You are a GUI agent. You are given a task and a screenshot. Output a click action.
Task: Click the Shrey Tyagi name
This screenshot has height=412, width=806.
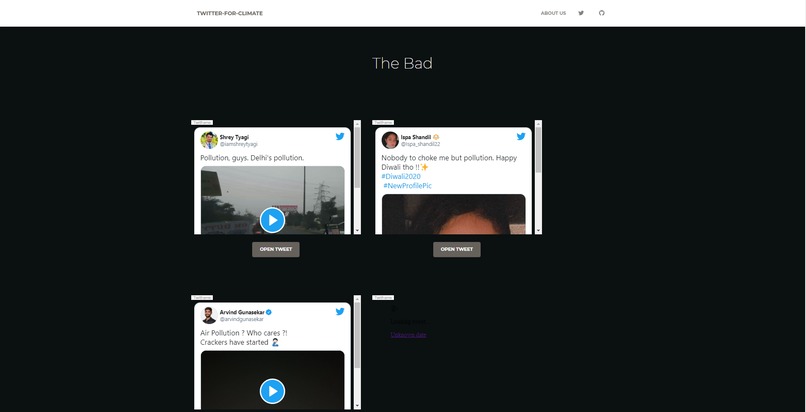coord(234,137)
